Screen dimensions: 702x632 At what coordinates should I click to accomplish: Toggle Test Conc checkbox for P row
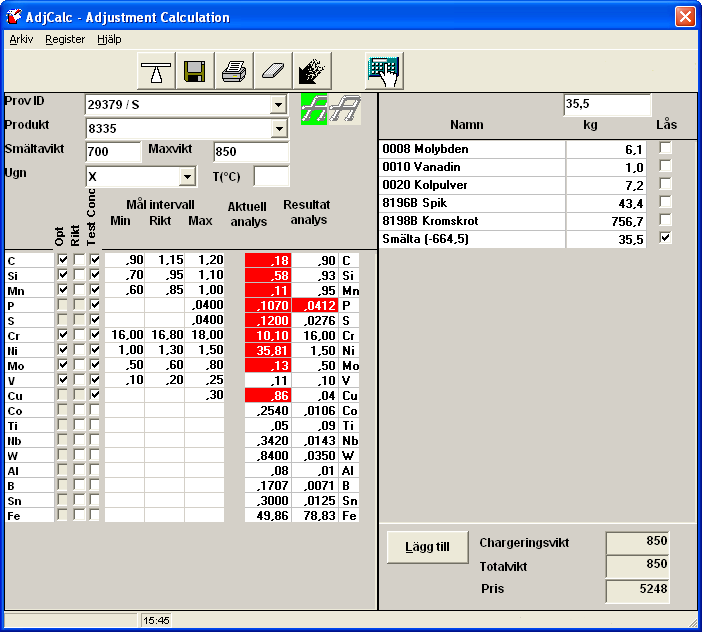click(x=94, y=305)
